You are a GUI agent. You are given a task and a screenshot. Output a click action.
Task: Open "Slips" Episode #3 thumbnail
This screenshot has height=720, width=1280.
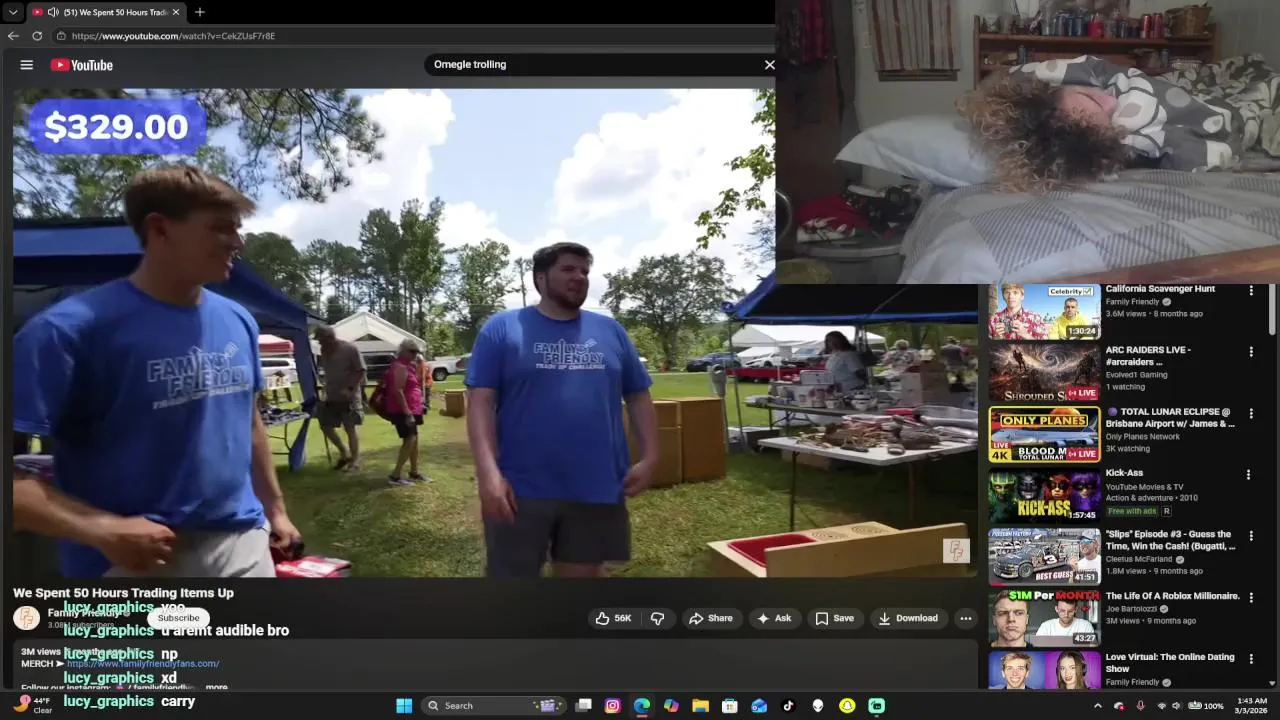click(1044, 557)
